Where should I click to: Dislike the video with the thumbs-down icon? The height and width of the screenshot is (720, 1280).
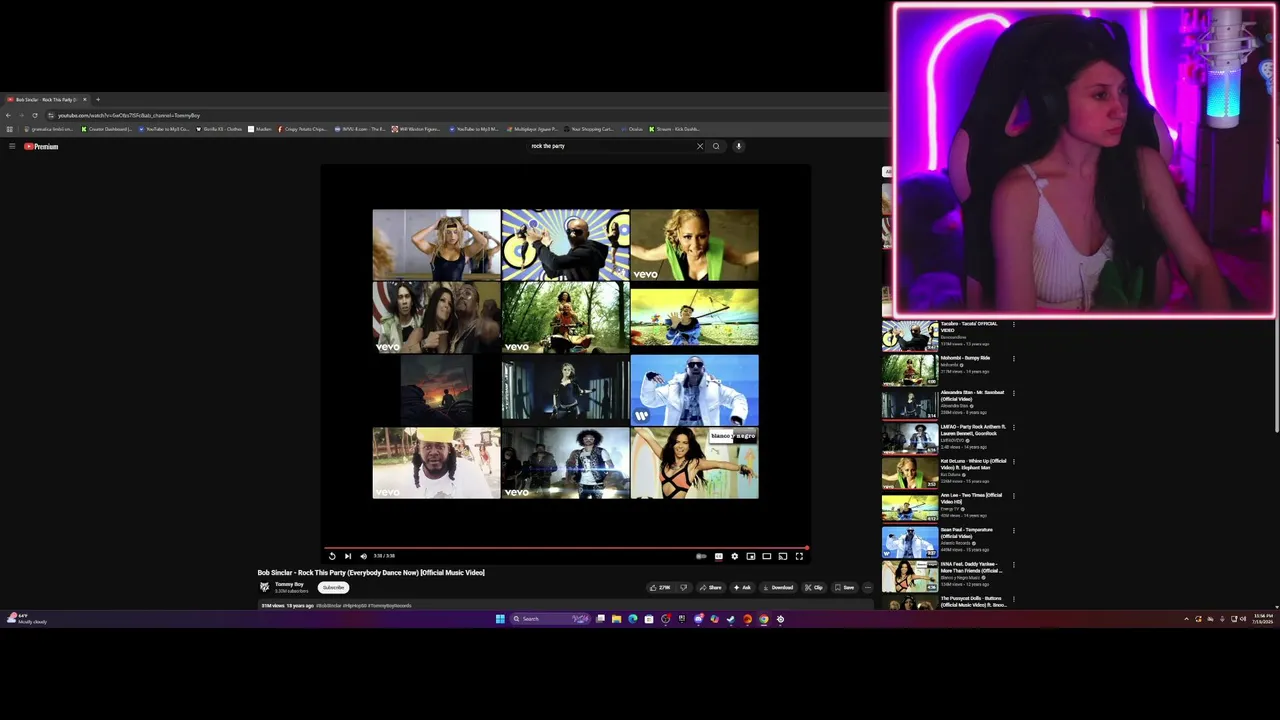coord(683,587)
